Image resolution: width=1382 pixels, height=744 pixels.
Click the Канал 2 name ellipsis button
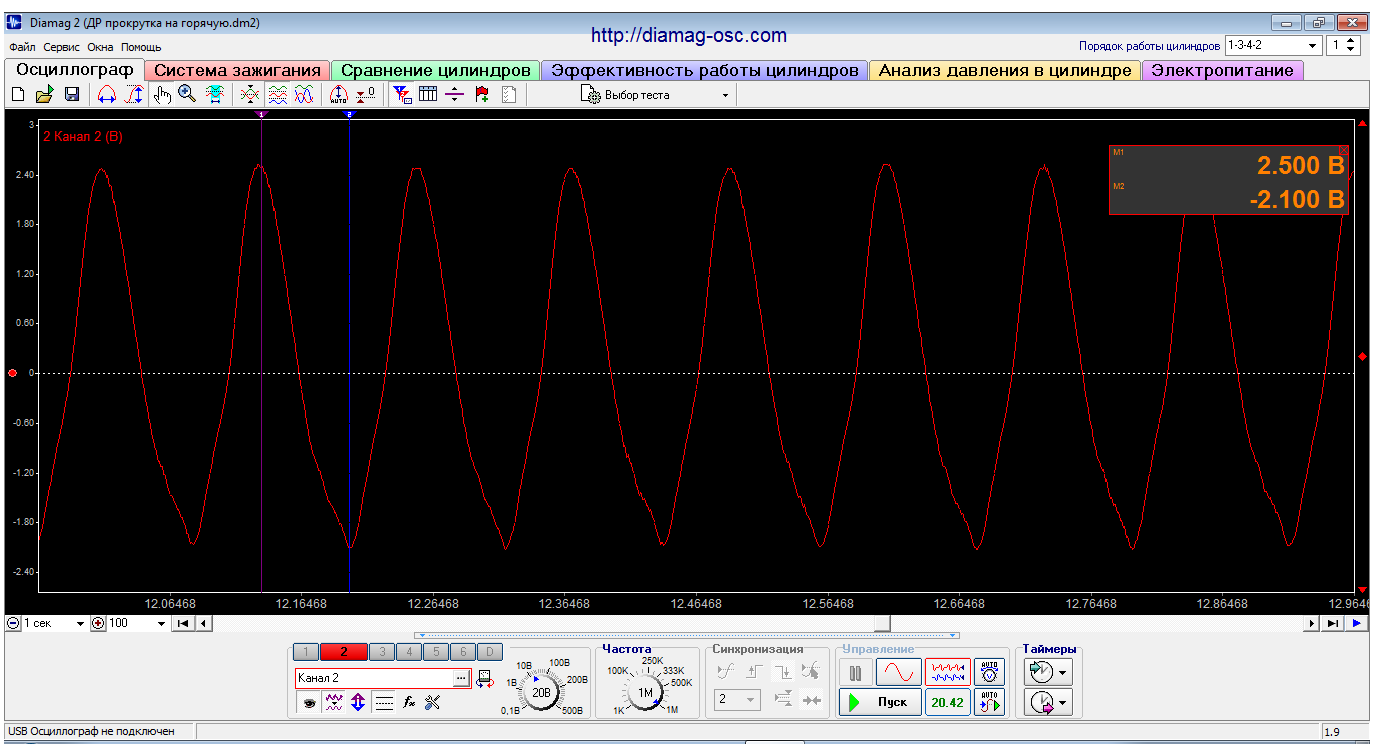tap(461, 678)
